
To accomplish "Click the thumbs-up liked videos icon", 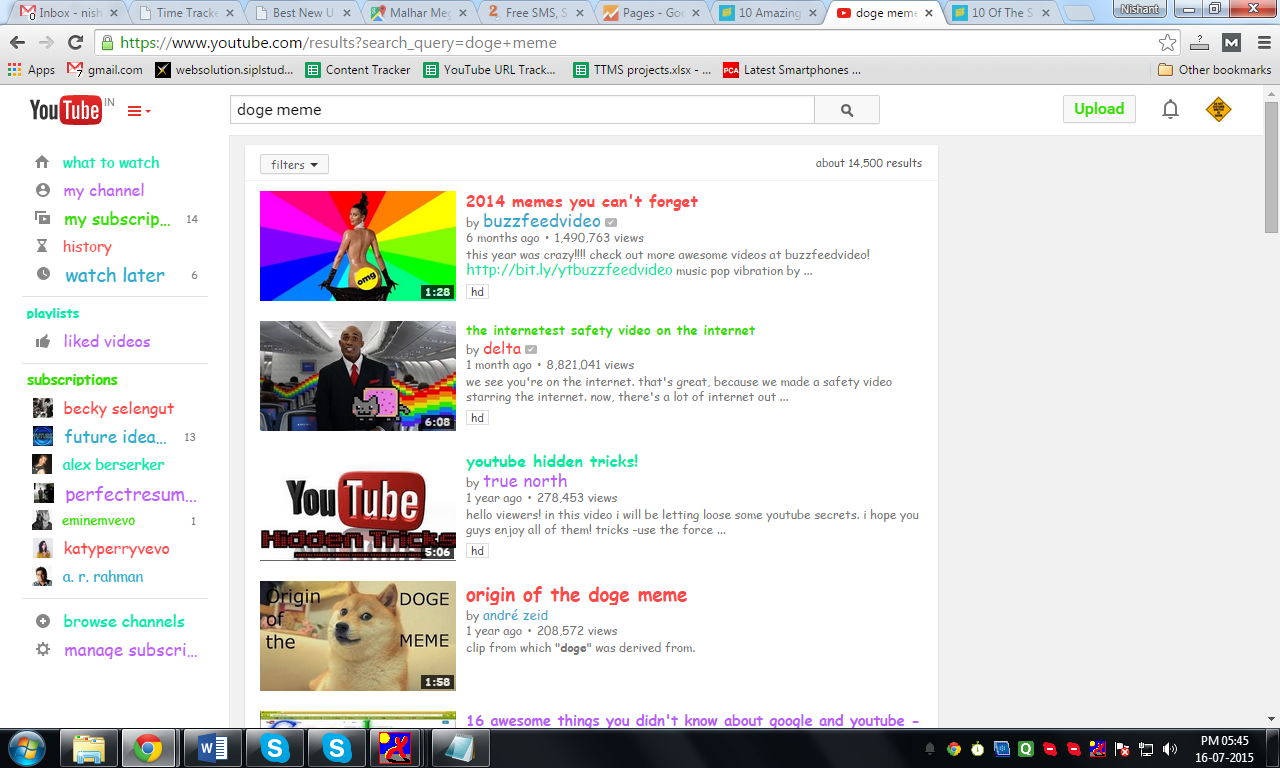I will tap(43, 341).
